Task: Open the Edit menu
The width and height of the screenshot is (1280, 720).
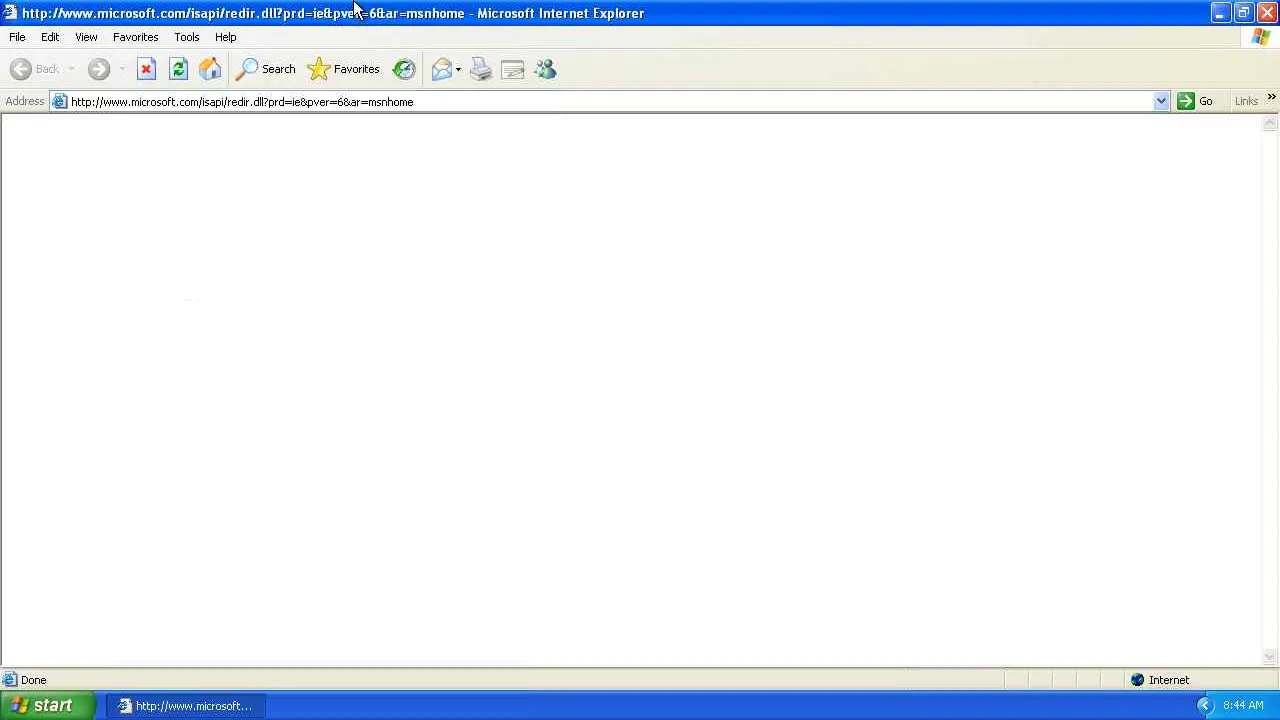Action: (50, 37)
